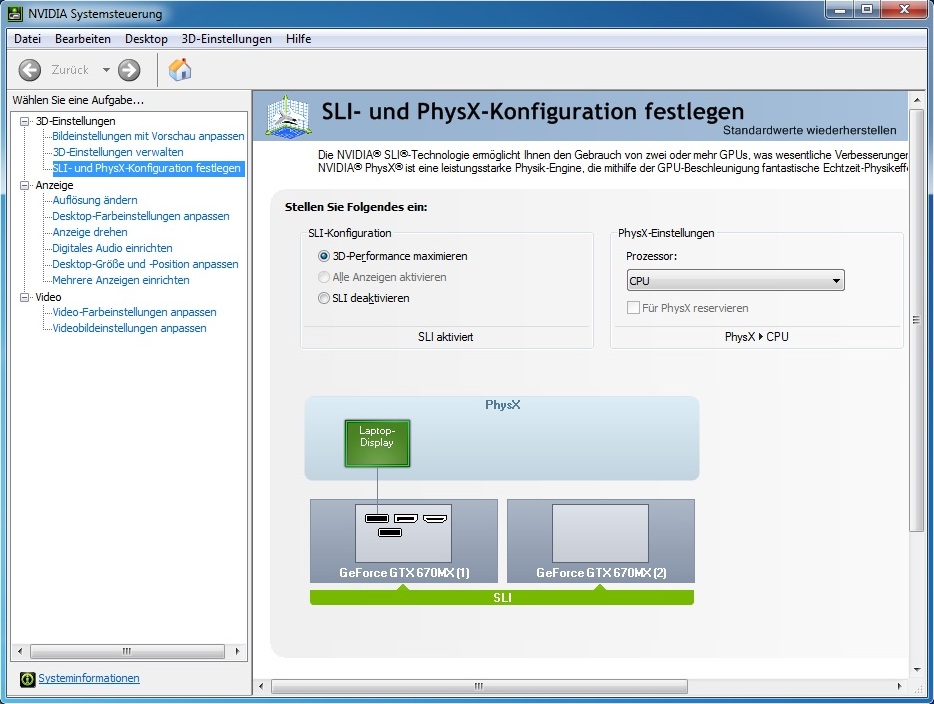Open Bildeinstellungen mit Vorschau anpassen
The height and width of the screenshot is (704, 934).
(x=148, y=136)
